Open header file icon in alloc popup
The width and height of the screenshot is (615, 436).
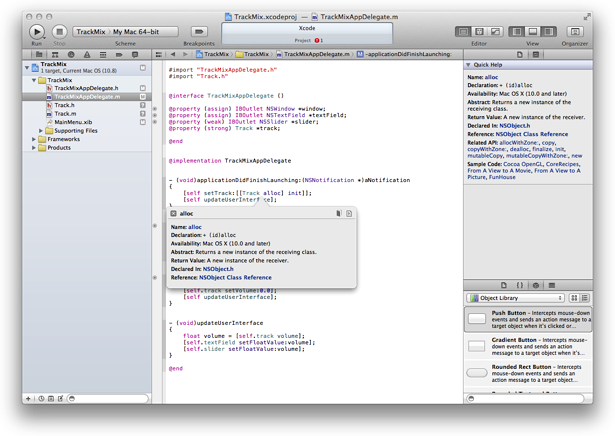point(339,213)
